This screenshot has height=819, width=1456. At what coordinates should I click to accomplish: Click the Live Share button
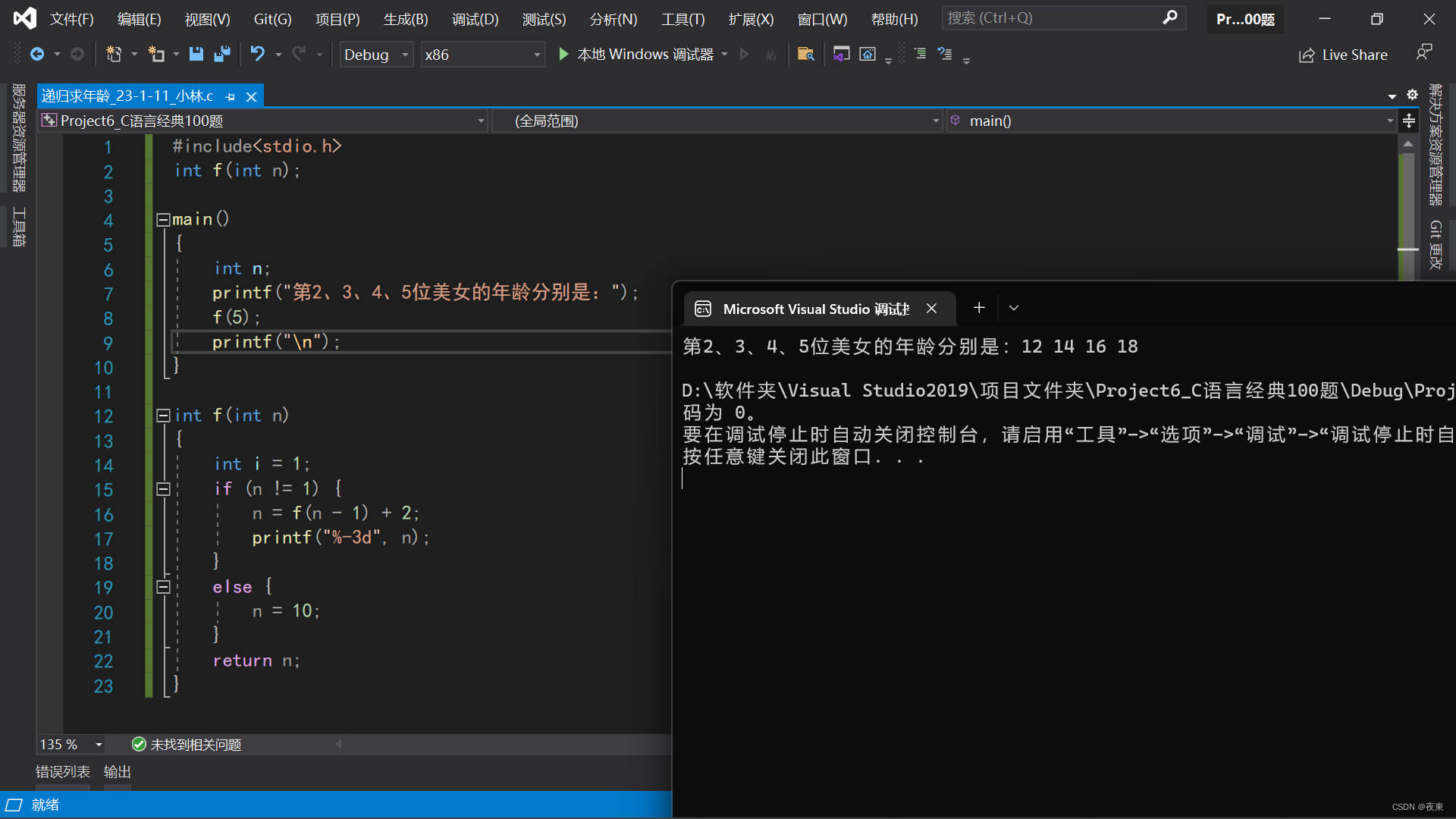tap(1343, 55)
